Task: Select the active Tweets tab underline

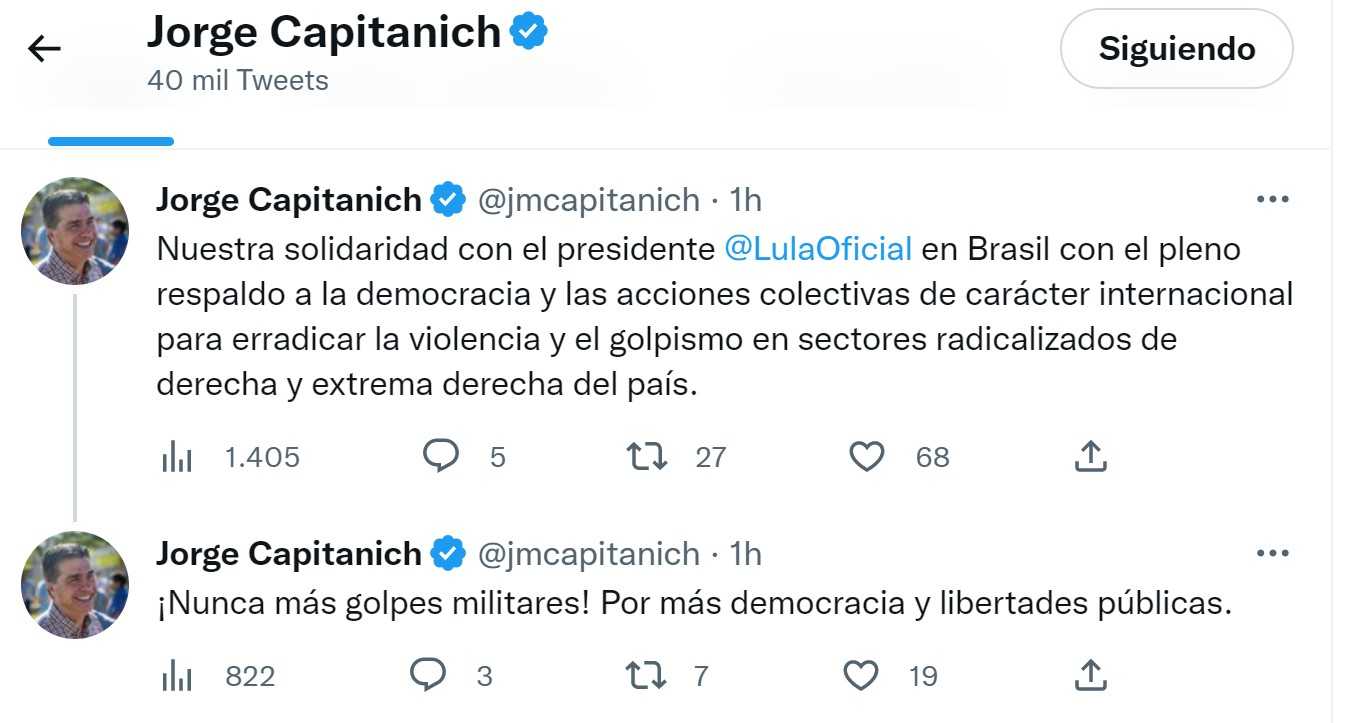Action: click(111, 141)
